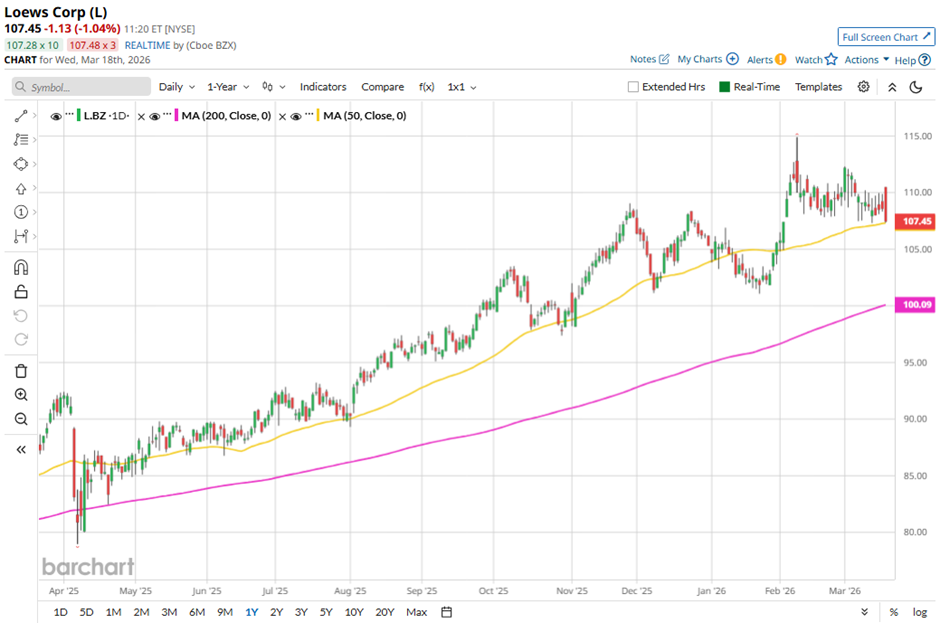
Task: Toggle the Real-Time checkbox
Action: pyautogui.click(x=725, y=87)
